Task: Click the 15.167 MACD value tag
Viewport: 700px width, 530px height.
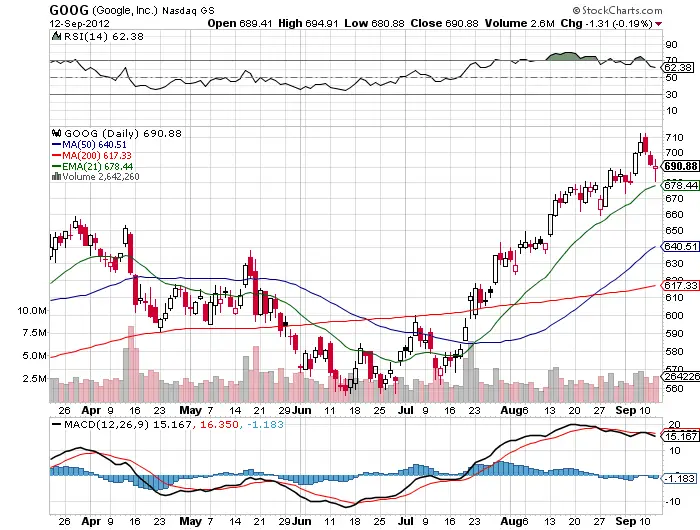Action: pos(680,436)
